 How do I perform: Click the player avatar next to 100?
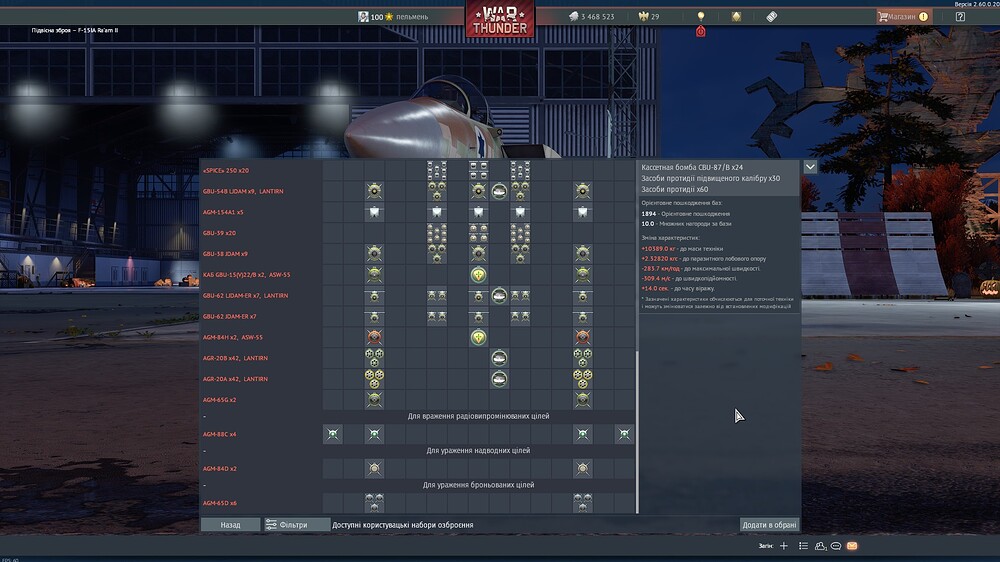point(363,17)
